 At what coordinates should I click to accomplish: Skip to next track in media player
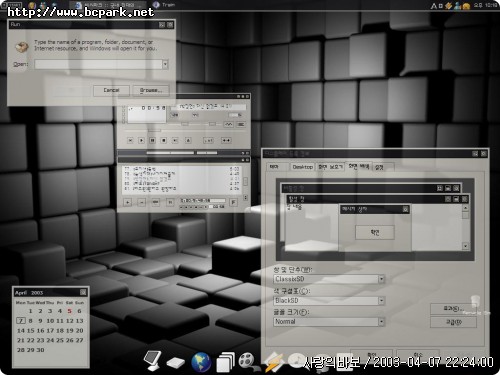coord(175,141)
